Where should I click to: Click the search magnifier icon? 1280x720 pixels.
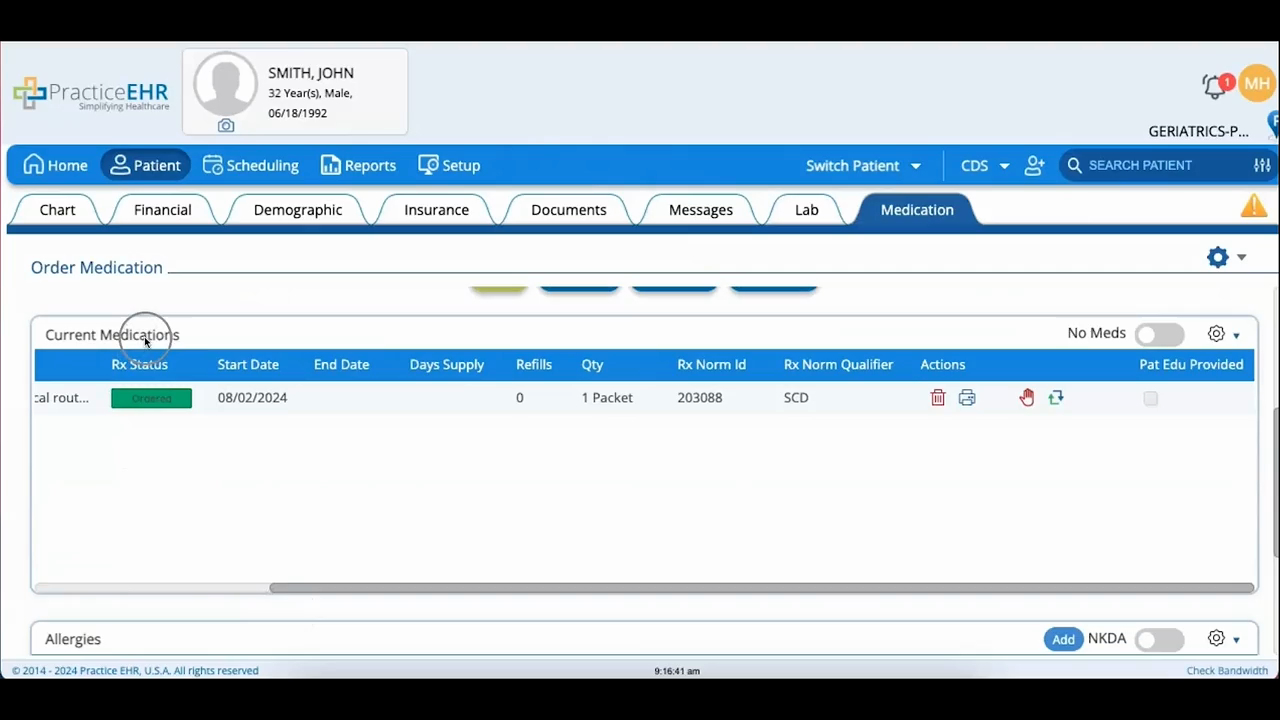pos(1075,165)
